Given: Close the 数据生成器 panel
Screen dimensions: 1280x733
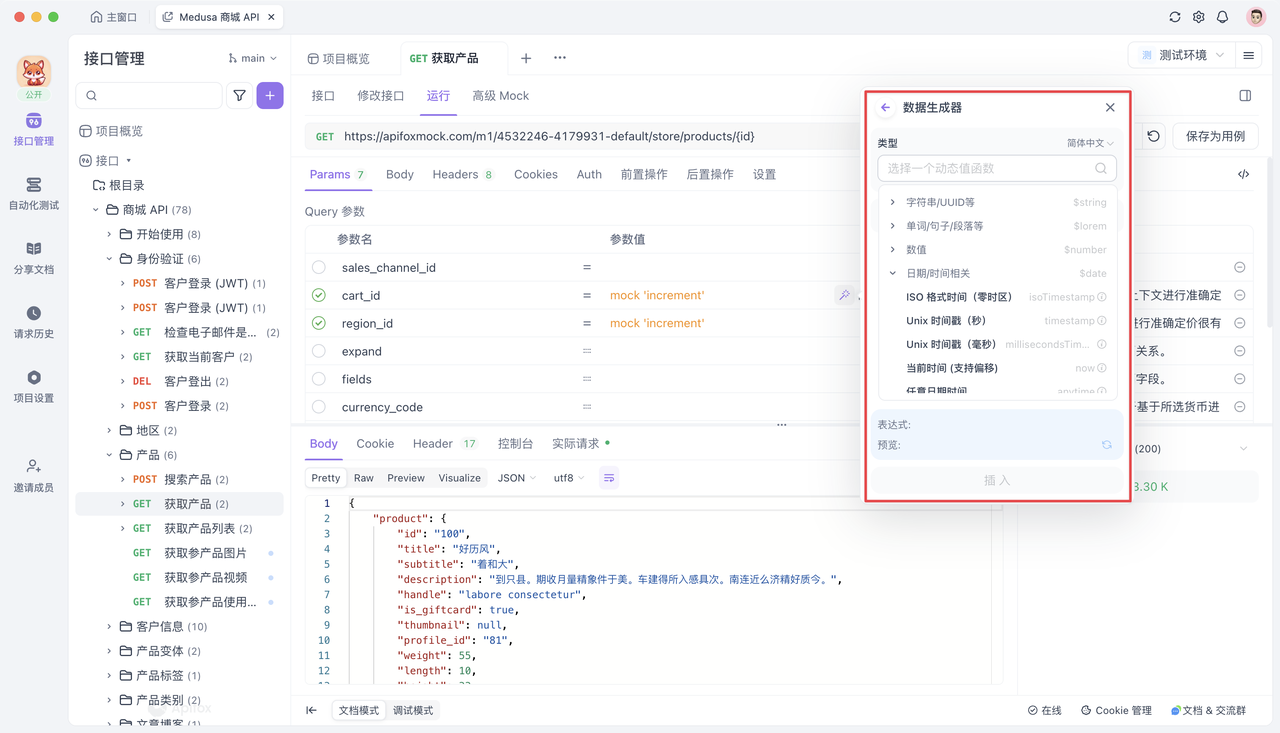Looking at the screenshot, I should [x=1110, y=107].
